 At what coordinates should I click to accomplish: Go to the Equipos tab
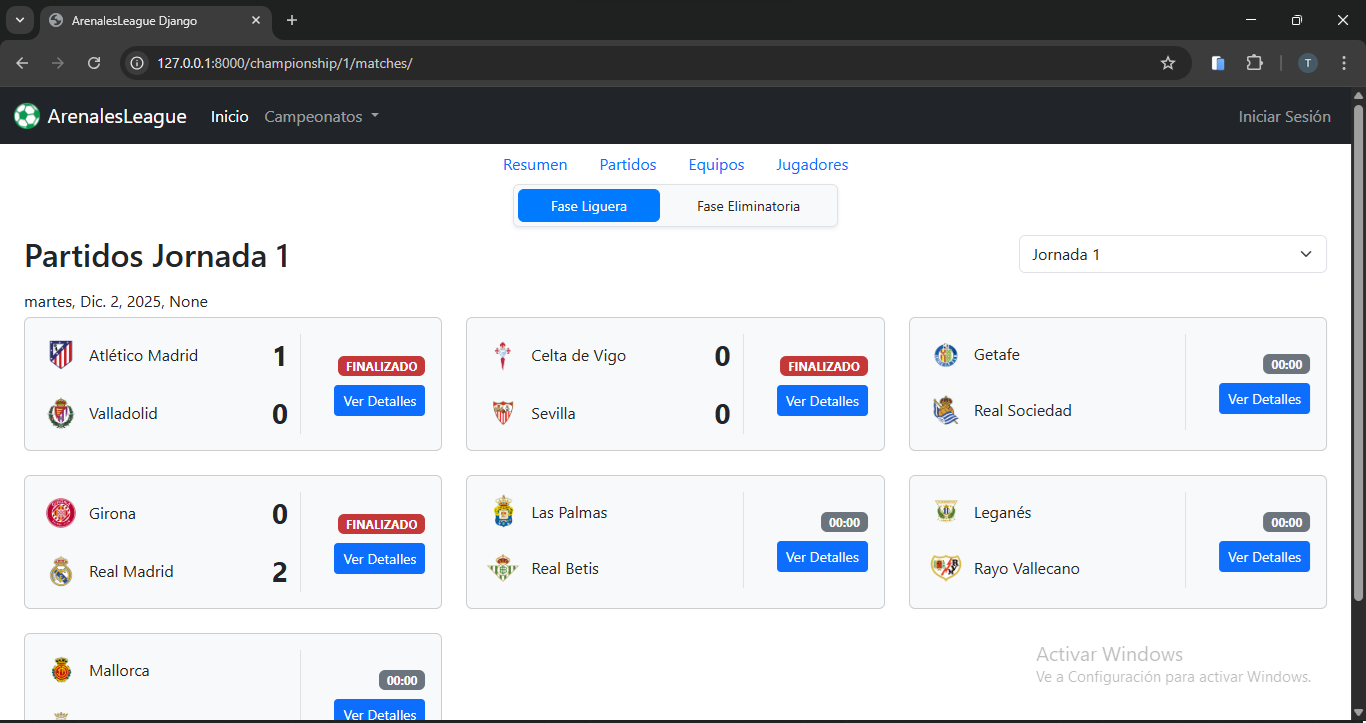click(716, 165)
